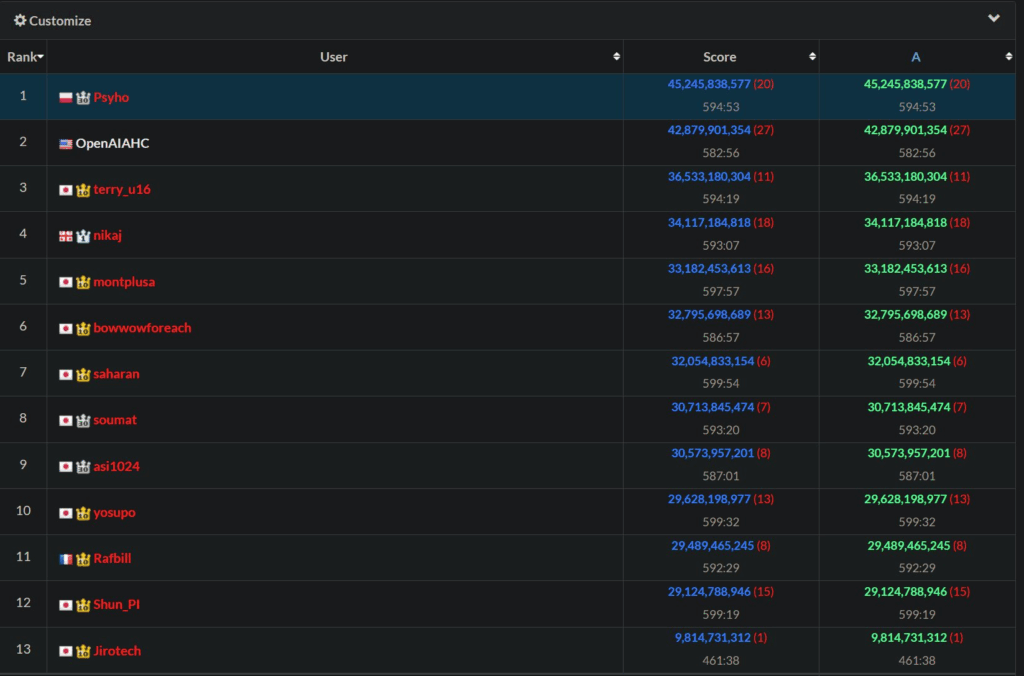Open OpenAIAHC user profile
The width and height of the screenshot is (1024, 676).
coord(112,144)
